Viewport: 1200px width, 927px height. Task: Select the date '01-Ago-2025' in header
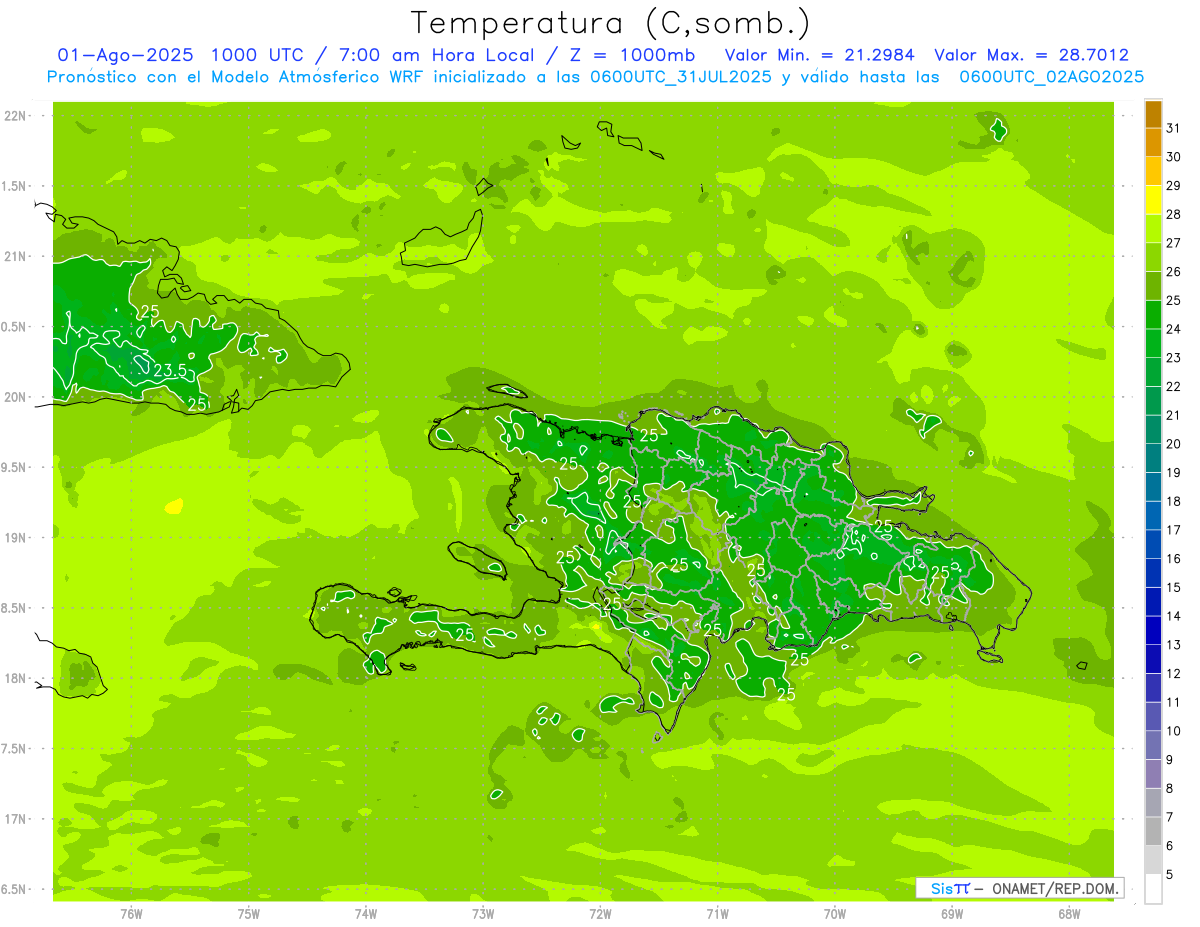tap(126, 56)
